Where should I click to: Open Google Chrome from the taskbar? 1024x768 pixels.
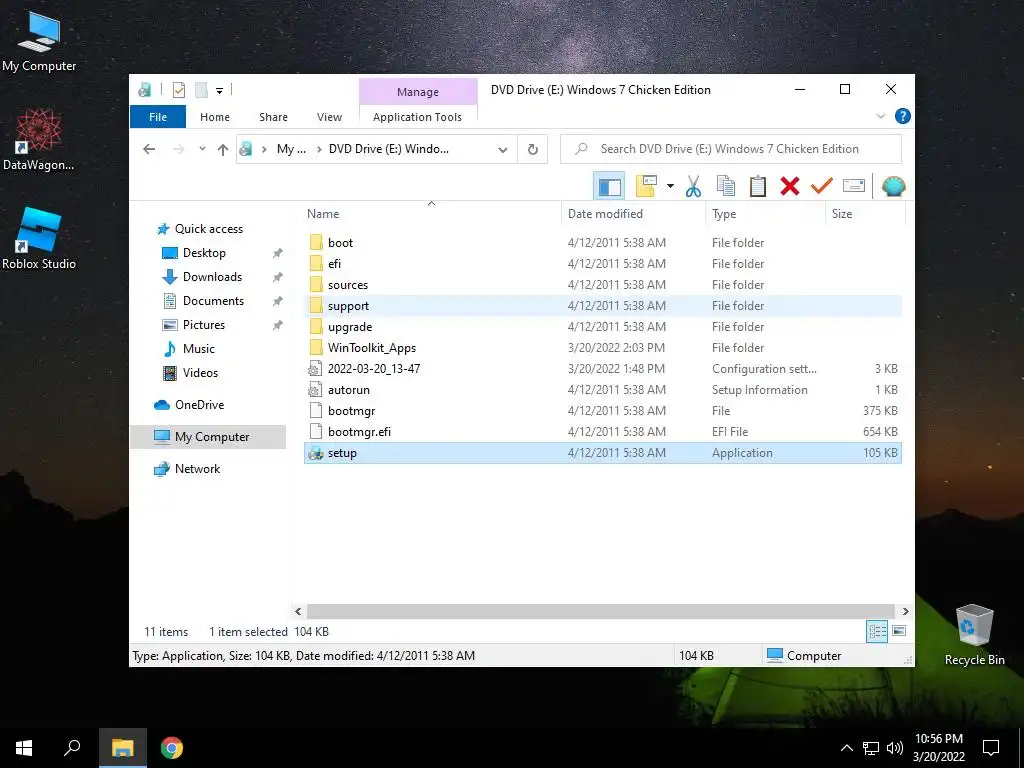click(172, 748)
